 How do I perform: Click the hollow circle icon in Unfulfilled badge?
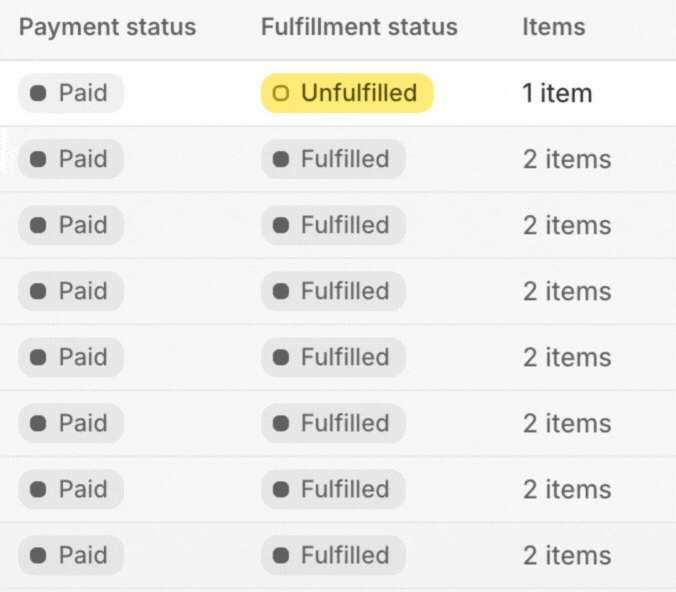click(281, 93)
